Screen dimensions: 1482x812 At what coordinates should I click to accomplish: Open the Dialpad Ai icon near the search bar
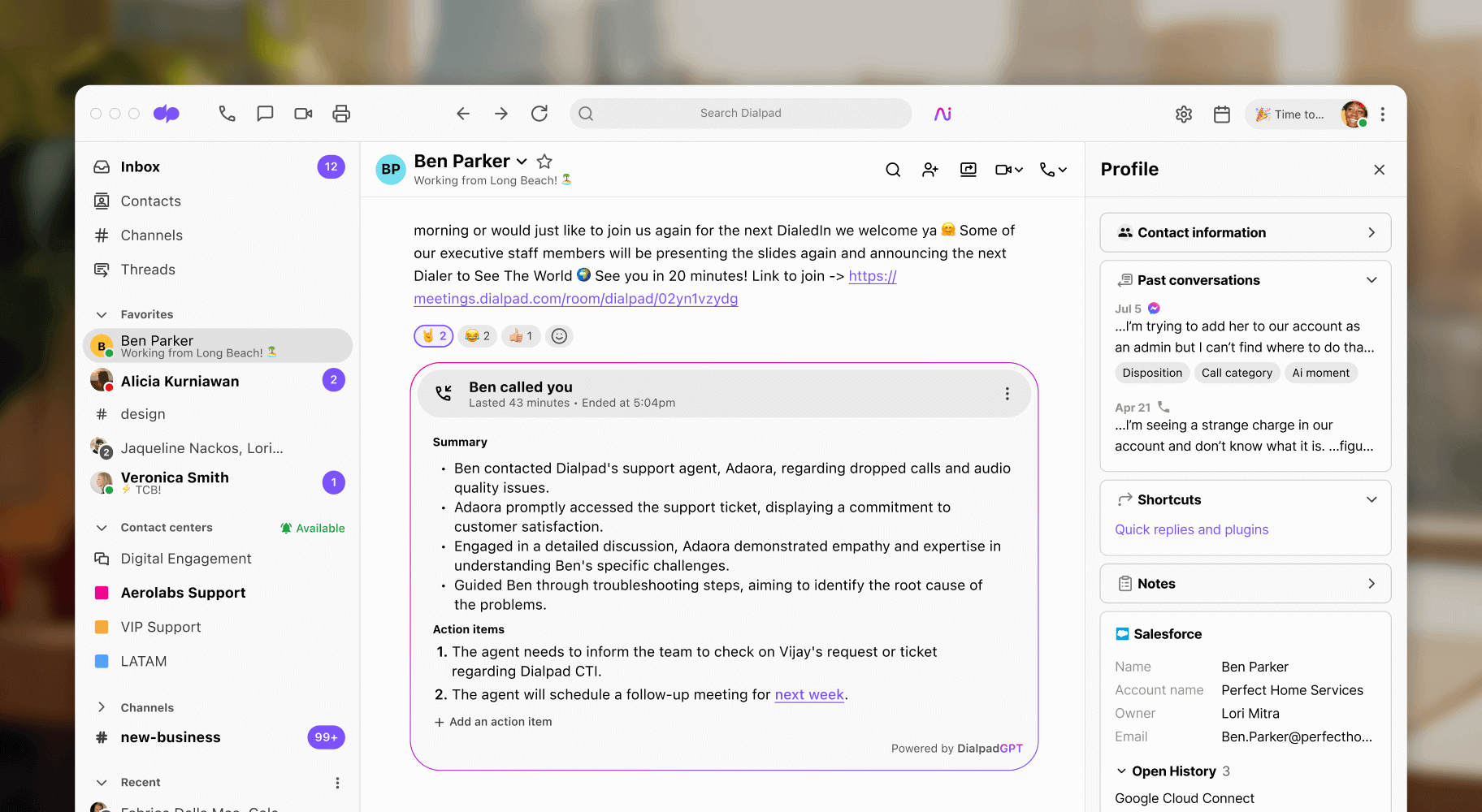point(942,114)
